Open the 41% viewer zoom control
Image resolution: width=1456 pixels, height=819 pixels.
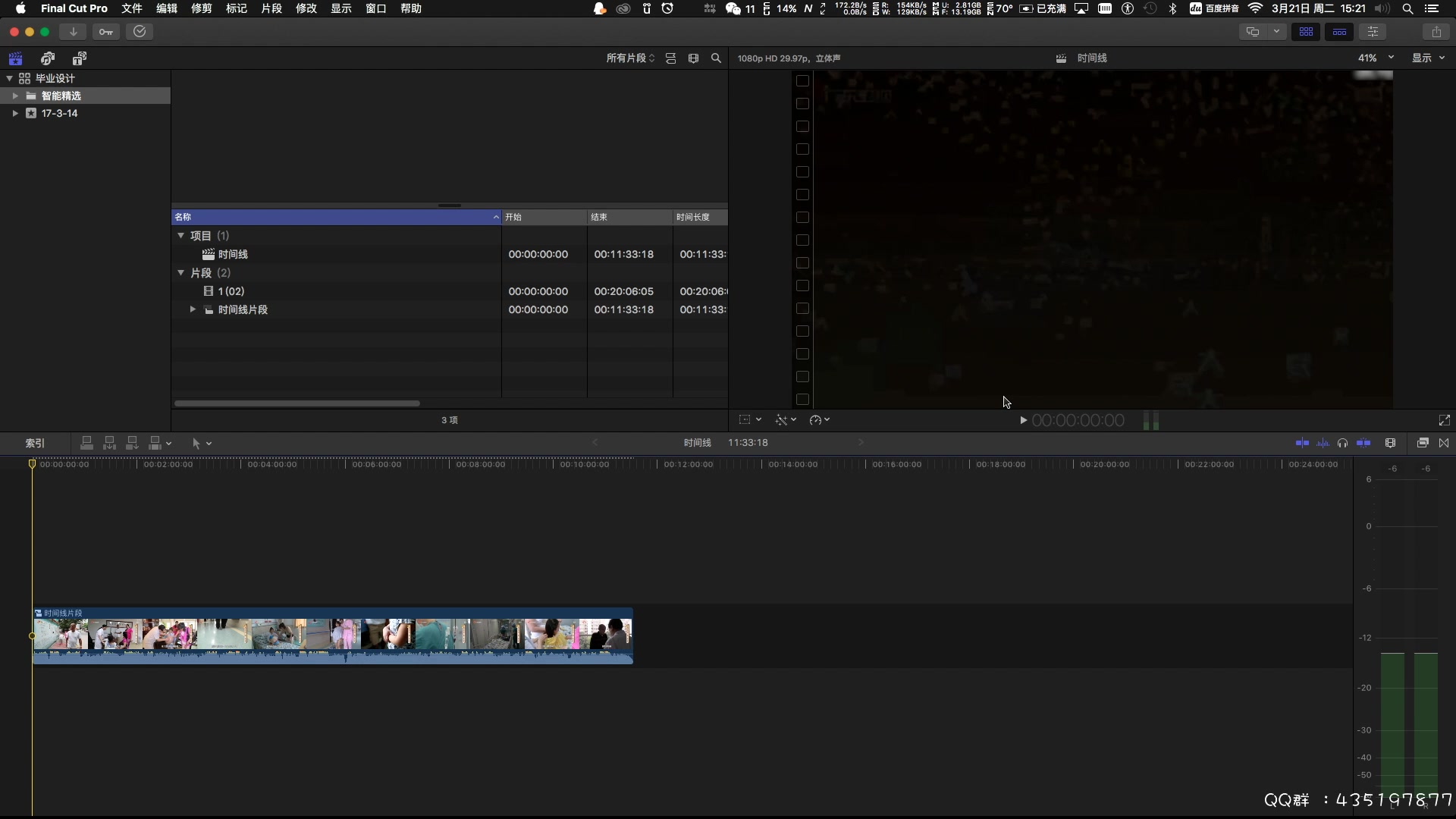1373,58
